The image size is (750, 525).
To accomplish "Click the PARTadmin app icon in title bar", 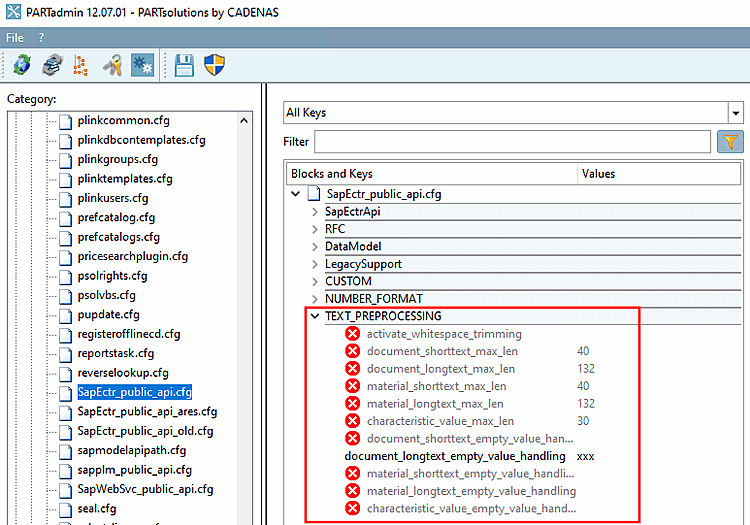I will 13,11.
